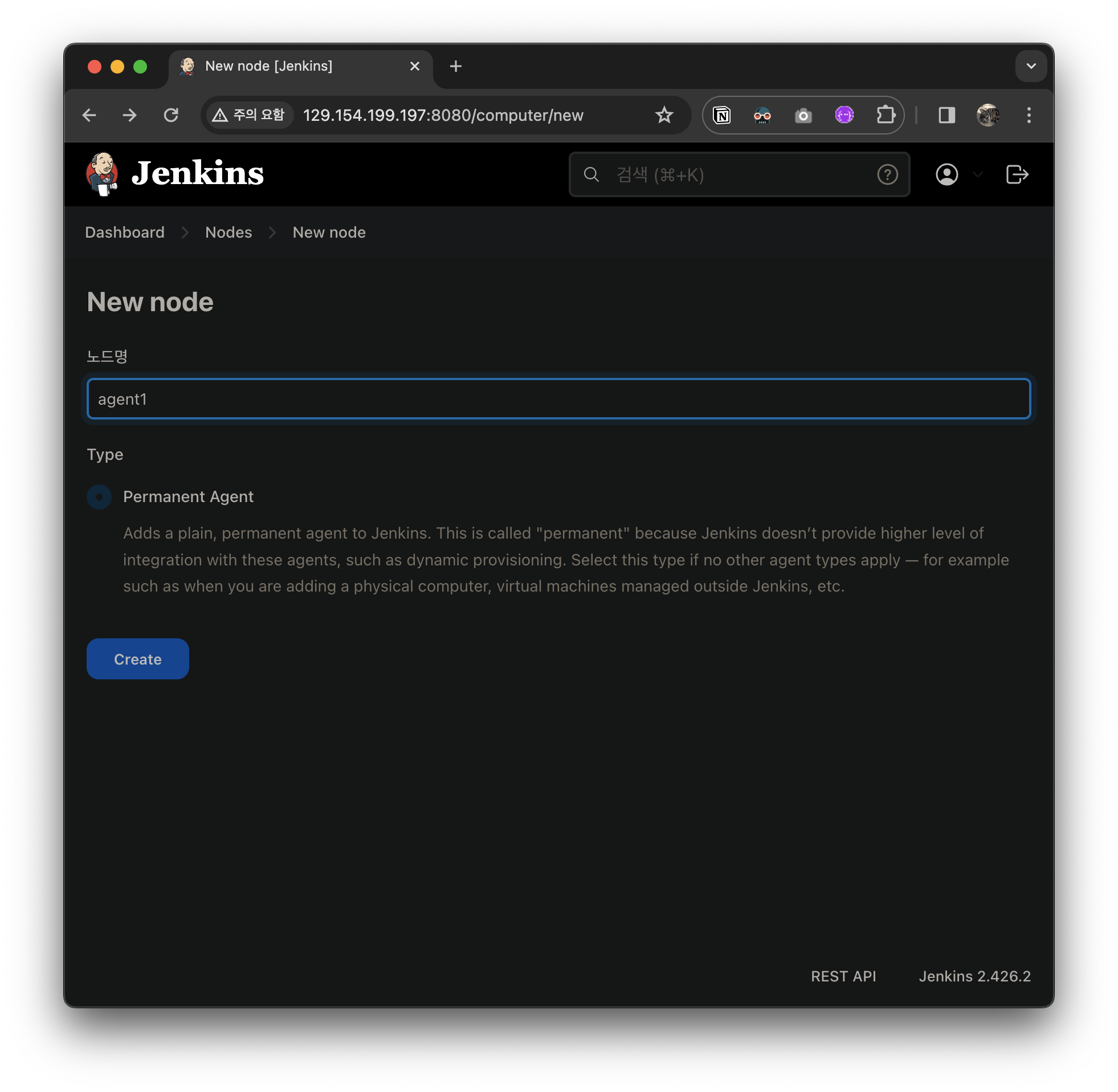Go to Dashboard breadcrumb

124,233
